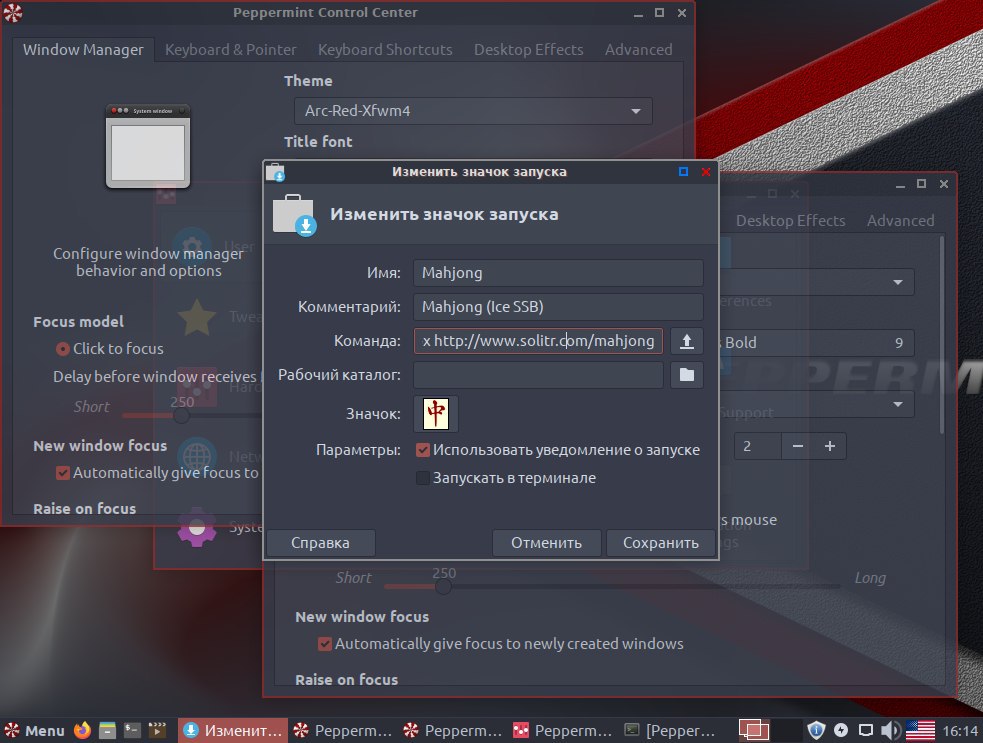The height and width of the screenshot is (743, 983).
Task: Expand the Arc-Red-Xfwm4 theme dropdown
Action: pos(473,111)
